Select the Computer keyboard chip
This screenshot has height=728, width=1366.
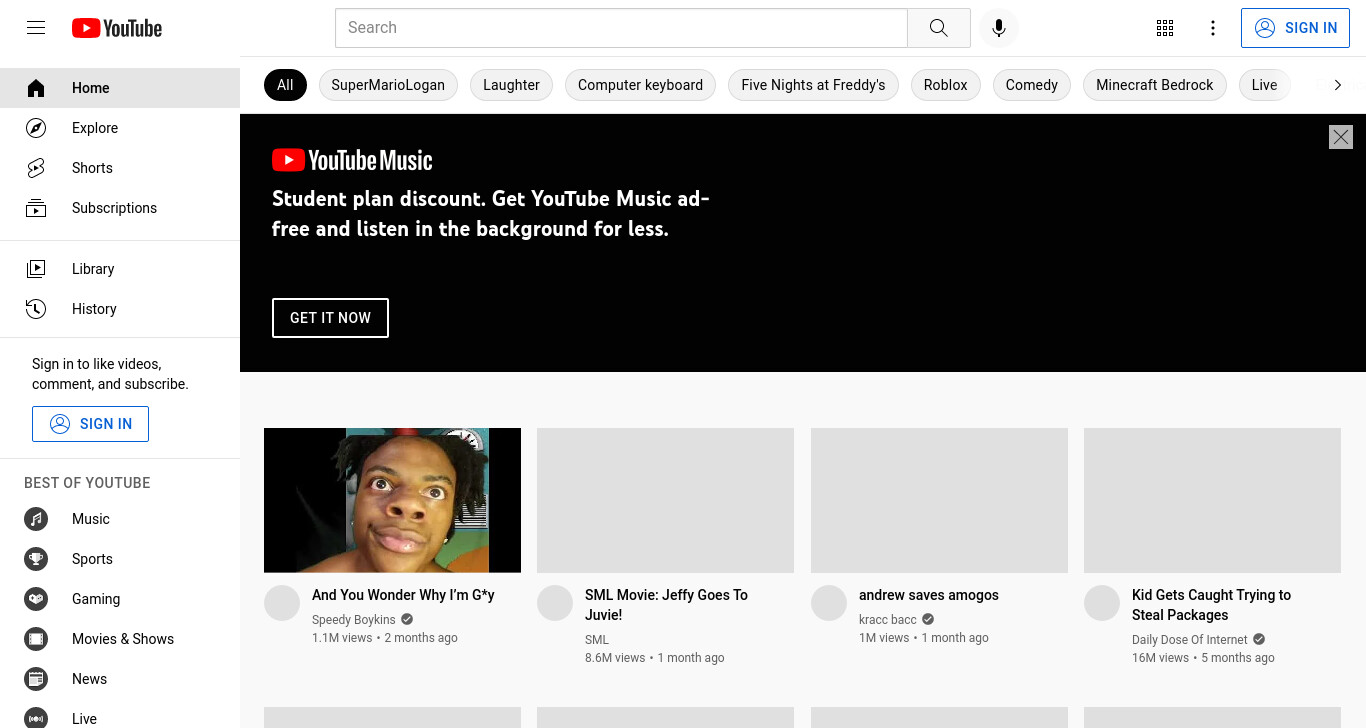tap(640, 85)
